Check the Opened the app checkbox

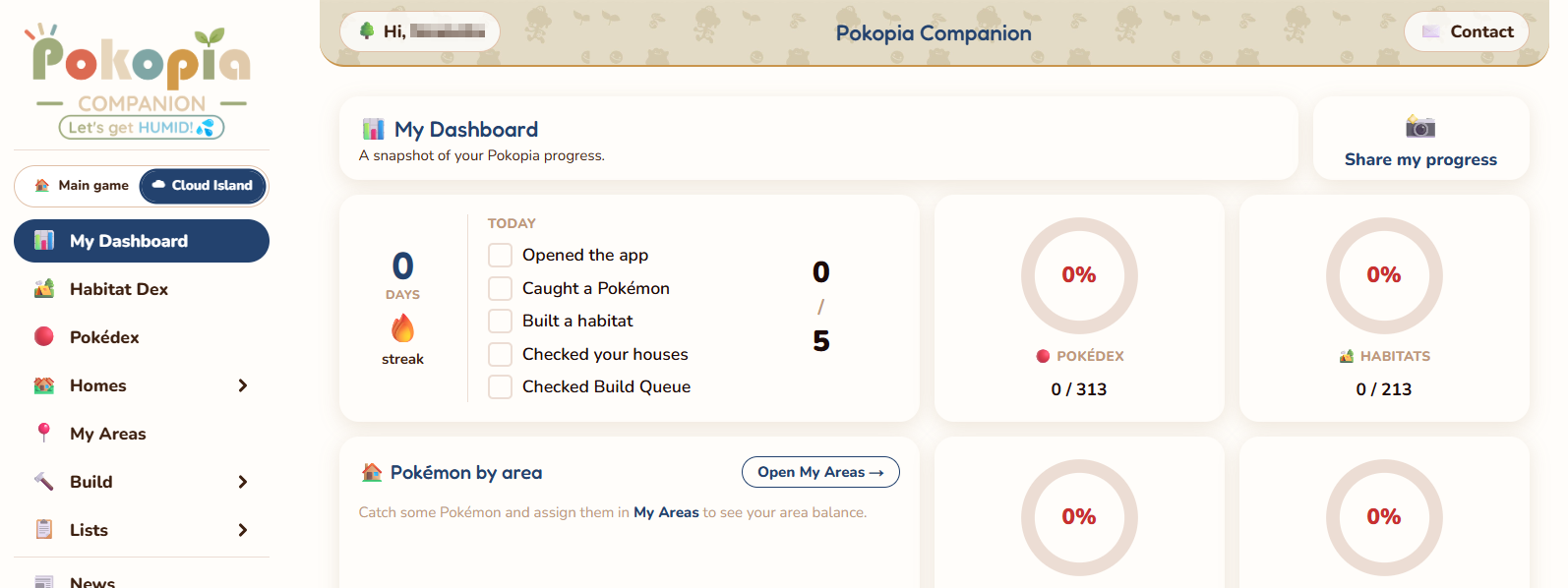(x=500, y=255)
